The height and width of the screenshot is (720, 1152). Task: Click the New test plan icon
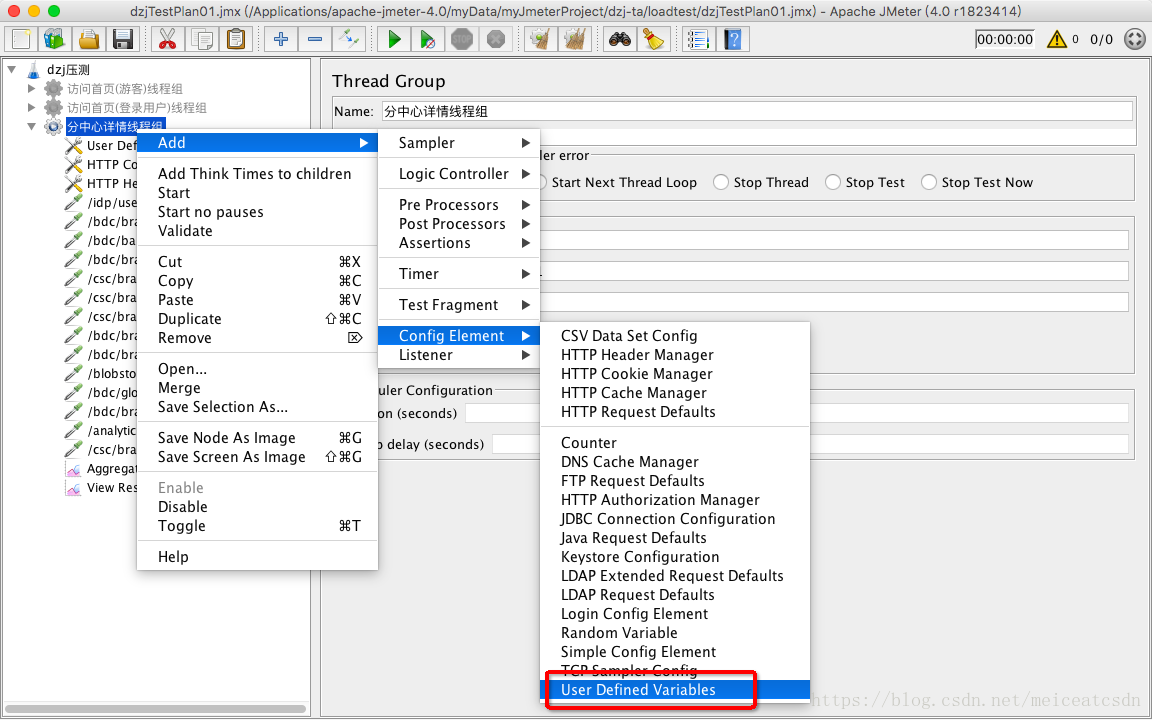[21, 39]
